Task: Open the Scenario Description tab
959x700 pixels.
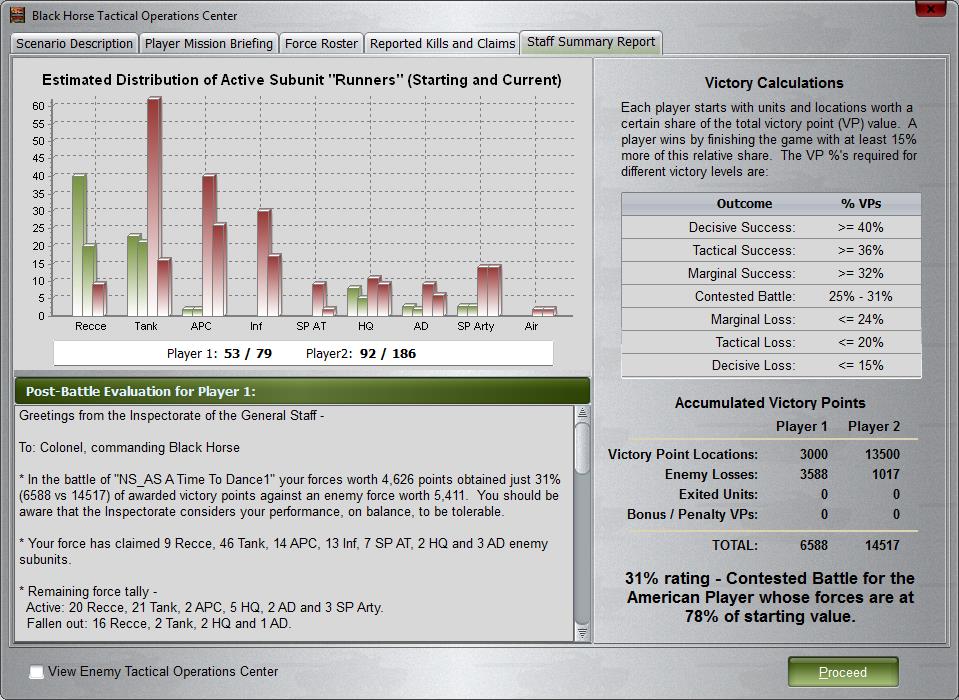Action: [74, 43]
